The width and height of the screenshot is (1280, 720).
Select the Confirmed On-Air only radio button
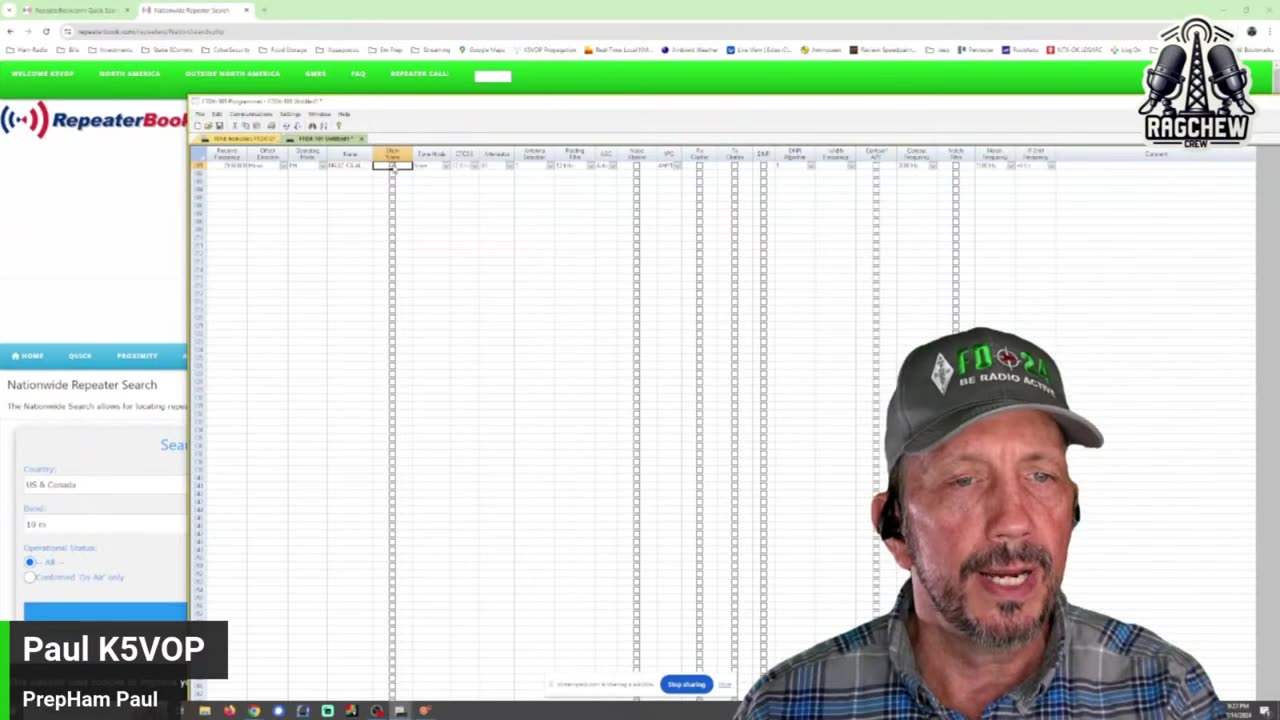[30, 577]
